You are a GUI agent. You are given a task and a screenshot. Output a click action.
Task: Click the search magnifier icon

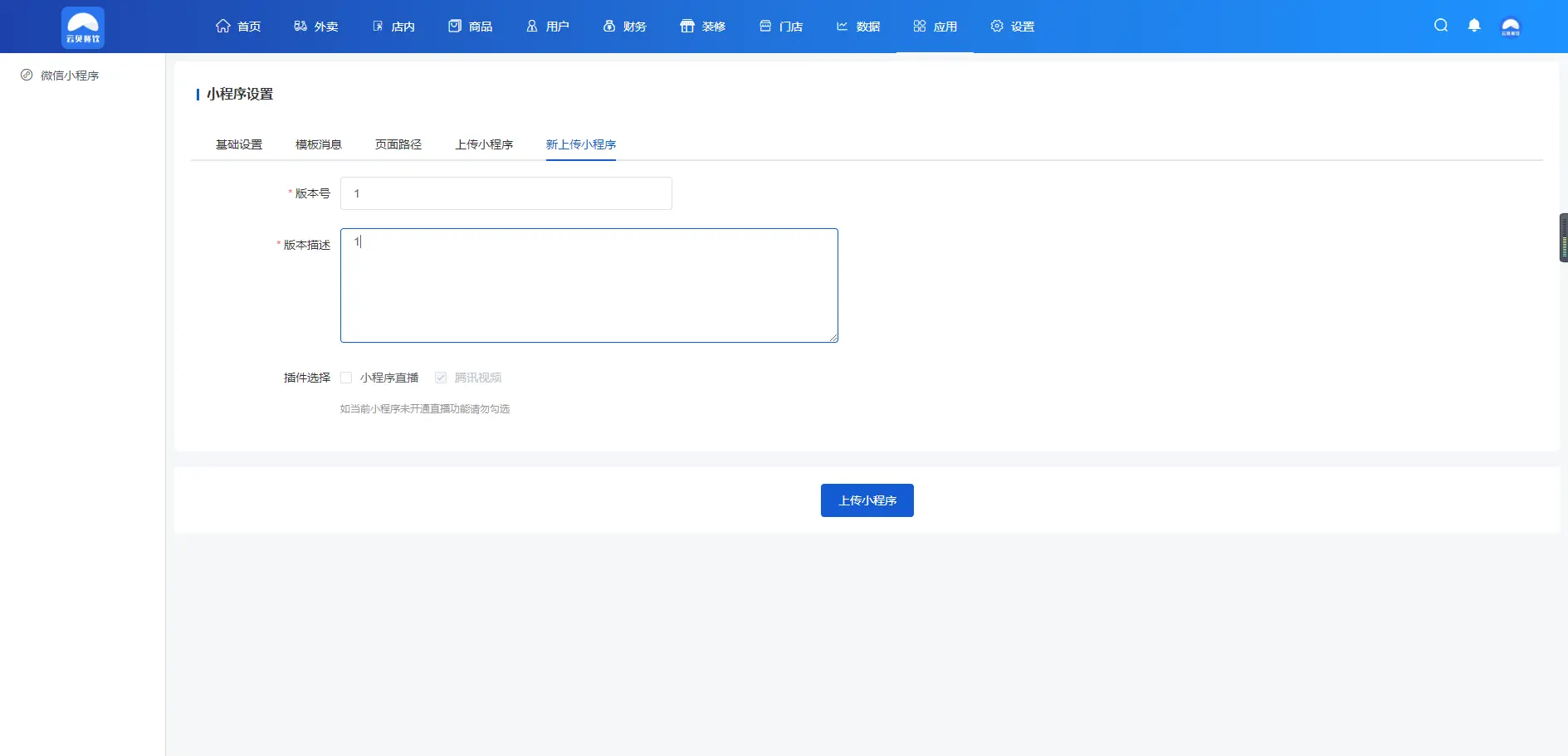[x=1441, y=26]
